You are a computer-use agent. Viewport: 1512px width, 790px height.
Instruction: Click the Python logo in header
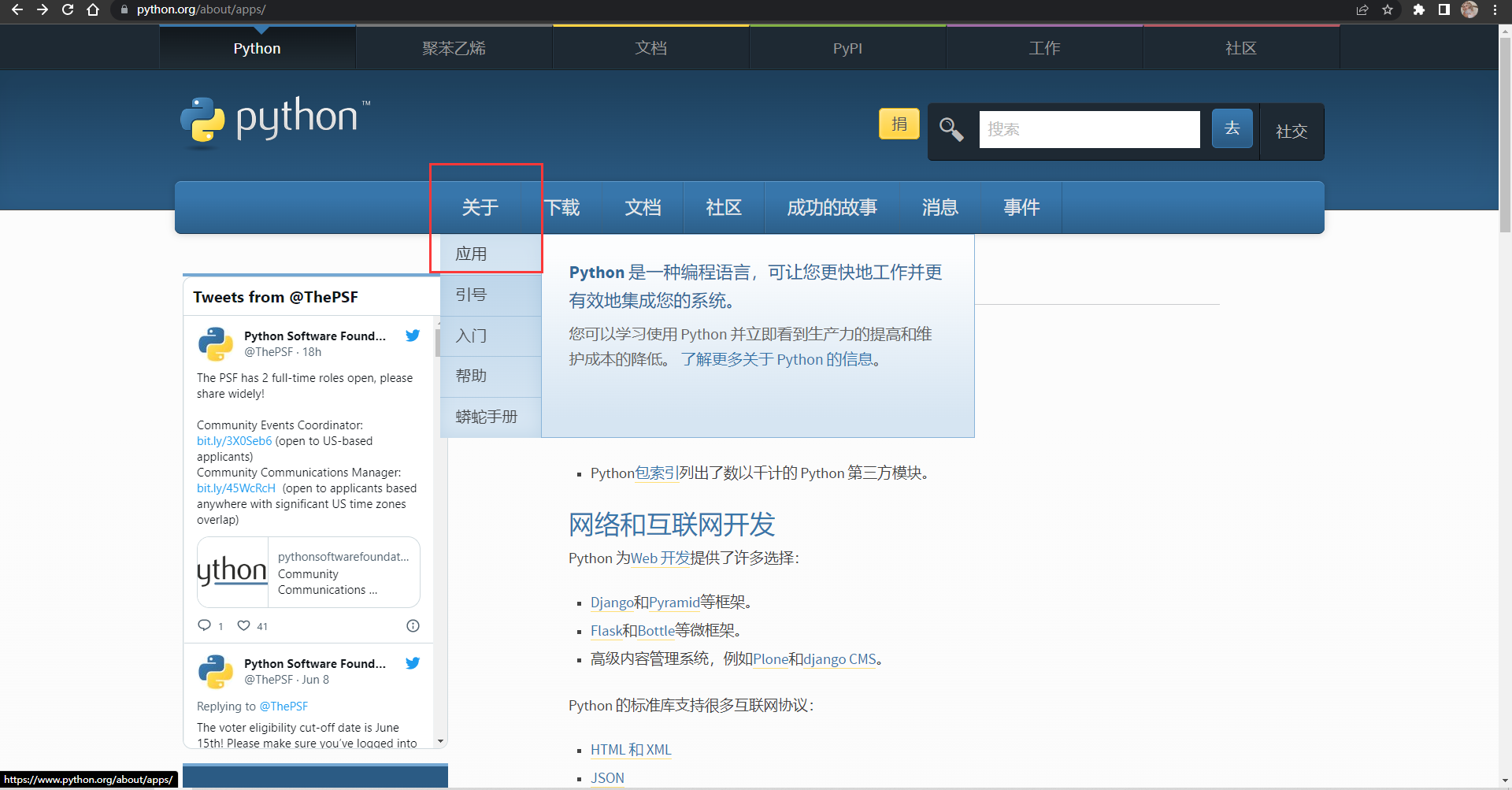coord(276,122)
